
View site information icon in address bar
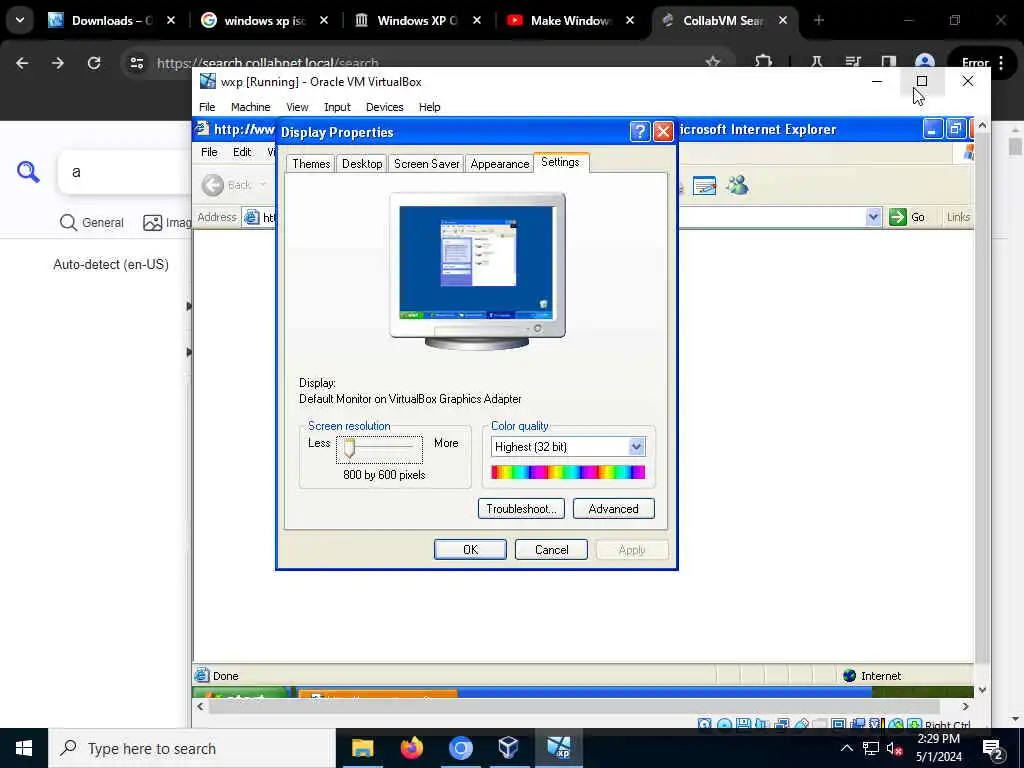coord(136,63)
